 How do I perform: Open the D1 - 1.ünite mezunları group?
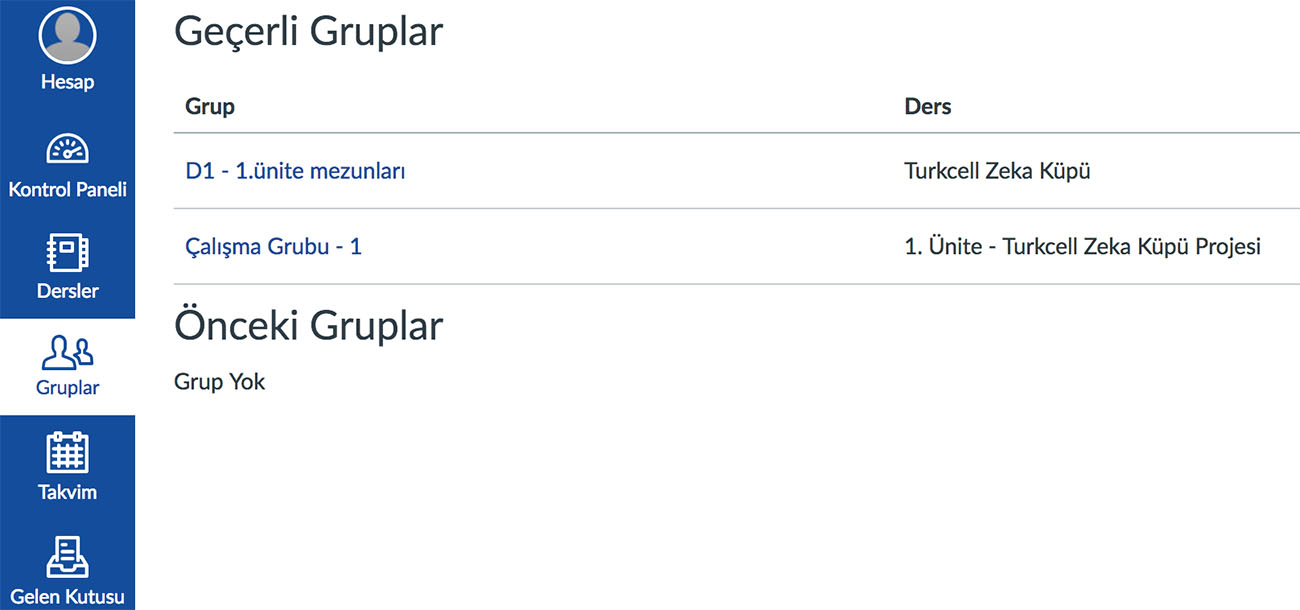pos(295,171)
